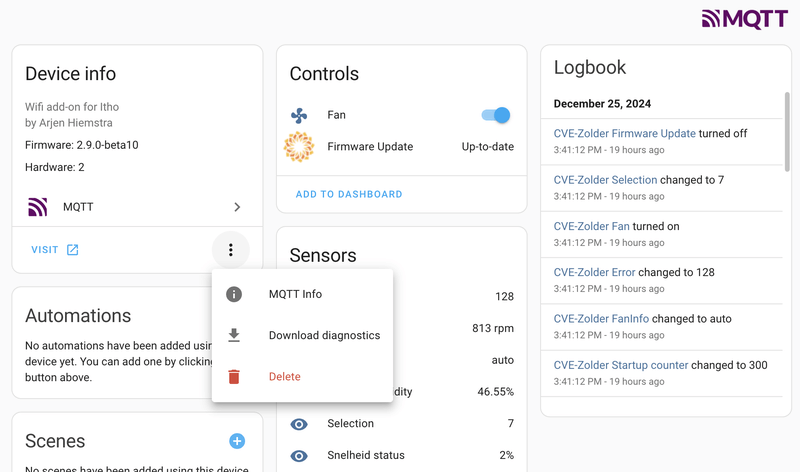Add a scene with the plus icon

[x=237, y=441]
